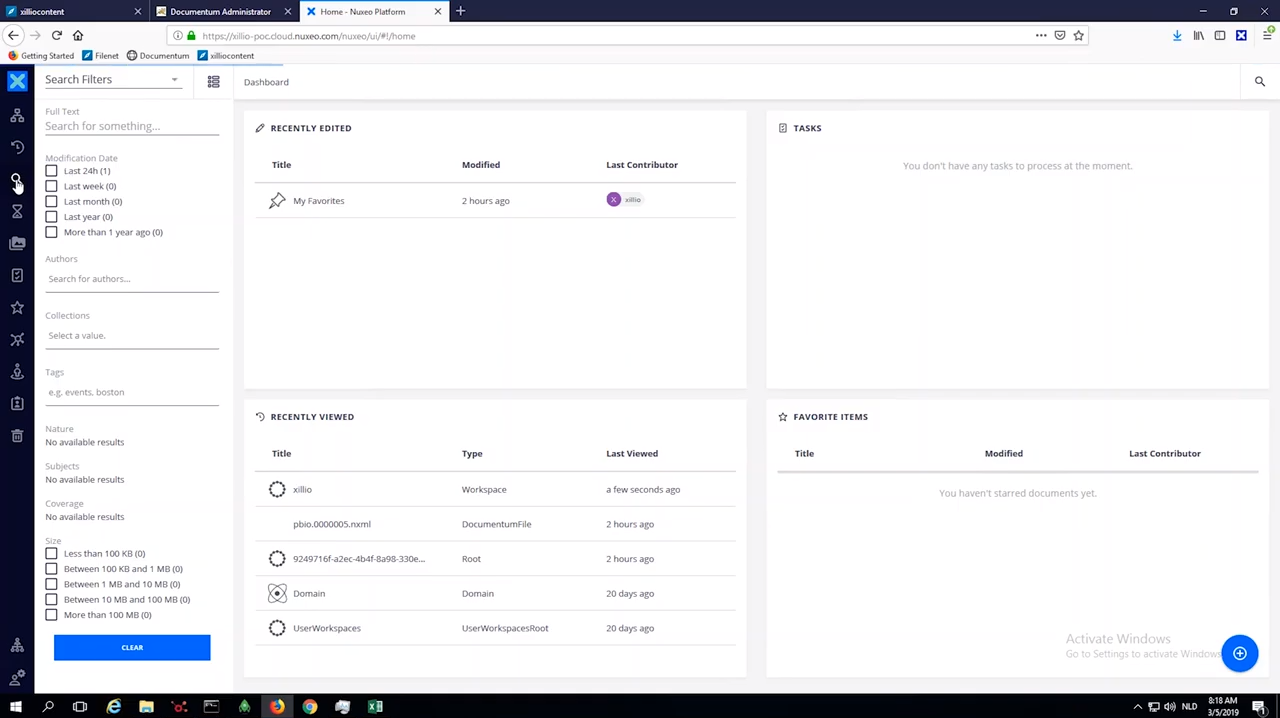Open the Collections Select a value dropdown
The width and height of the screenshot is (1280, 718).
coord(131,335)
